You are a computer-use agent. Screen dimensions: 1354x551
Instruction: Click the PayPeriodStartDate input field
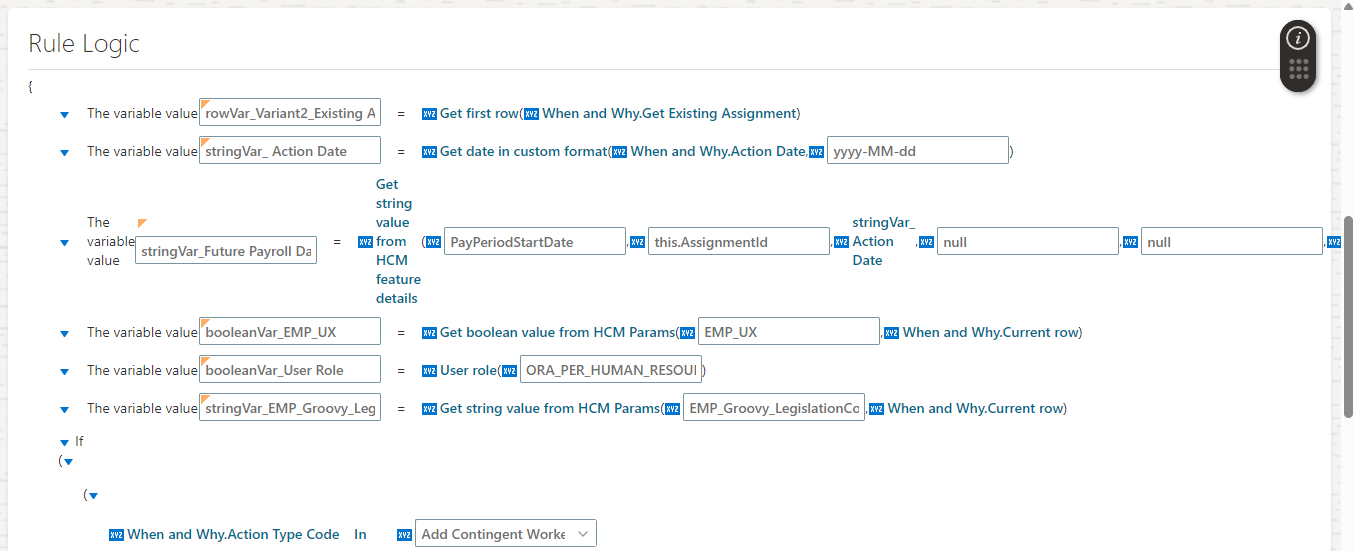pyautogui.click(x=535, y=241)
